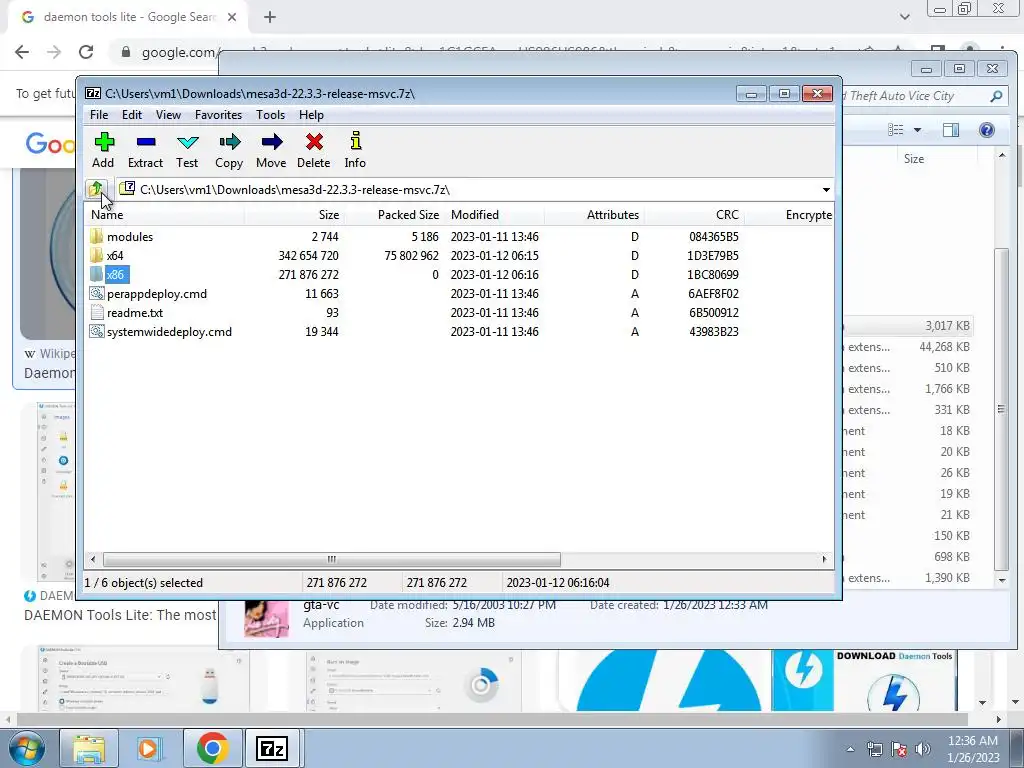The height and width of the screenshot is (768, 1024).
Task: Select the Copy toolbar icon
Action: [x=229, y=142]
